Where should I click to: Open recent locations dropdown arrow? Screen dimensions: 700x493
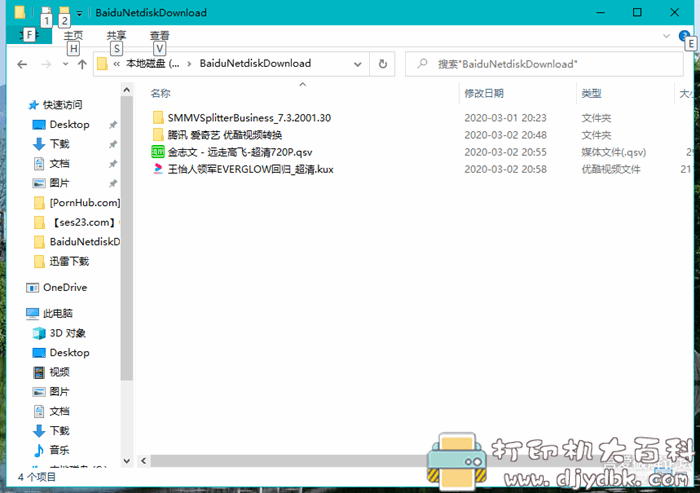65,64
